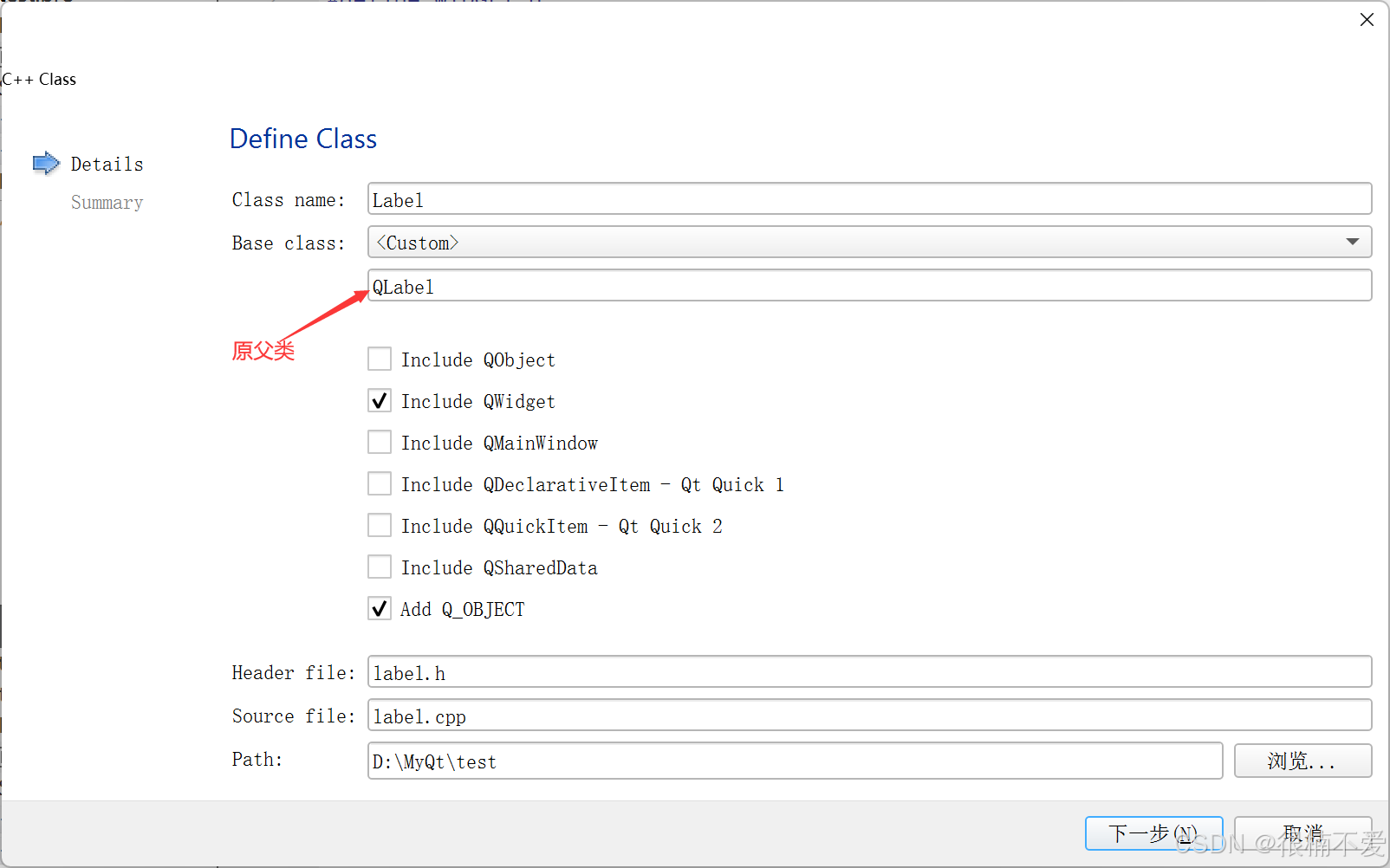
Task: Uncheck Include QWidget checkbox
Action: (x=380, y=400)
